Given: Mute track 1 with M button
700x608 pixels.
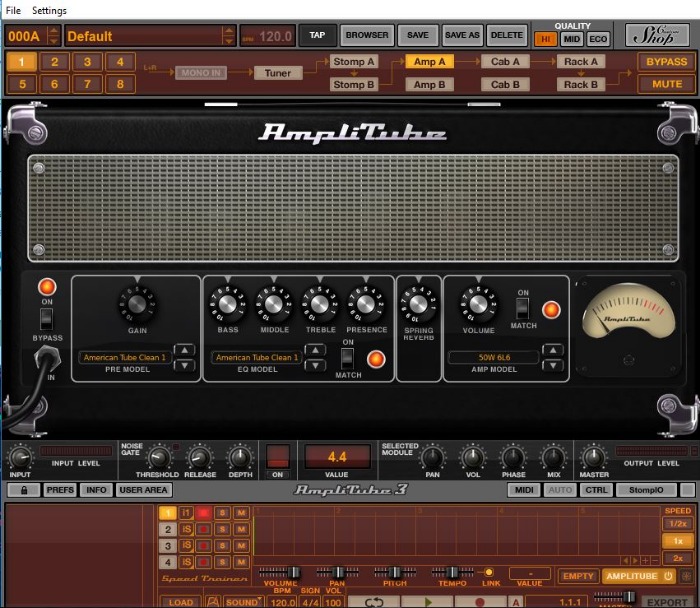Looking at the screenshot, I should pyautogui.click(x=241, y=513).
